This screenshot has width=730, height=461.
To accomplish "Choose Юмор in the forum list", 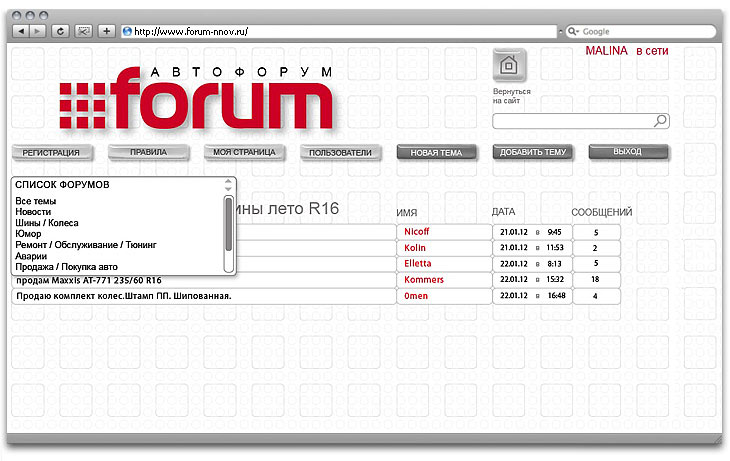I will [28, 234].
